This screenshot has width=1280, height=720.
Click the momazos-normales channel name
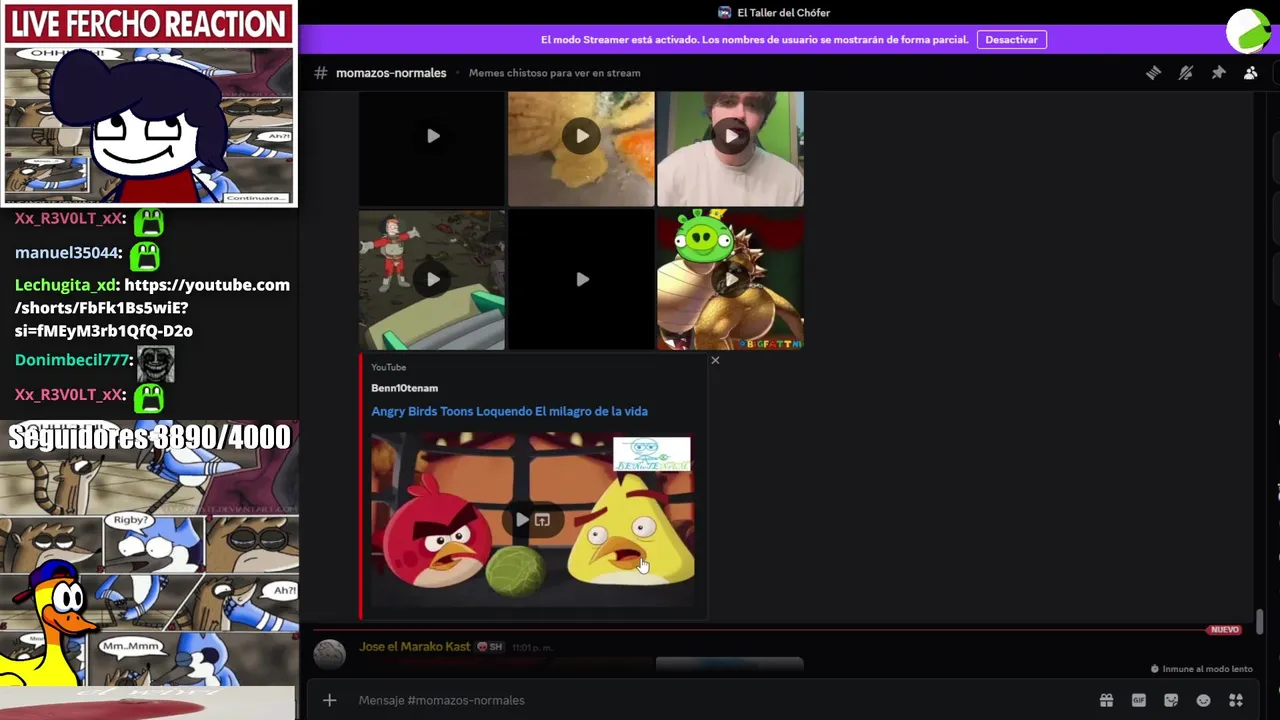(x=391, y=73)
